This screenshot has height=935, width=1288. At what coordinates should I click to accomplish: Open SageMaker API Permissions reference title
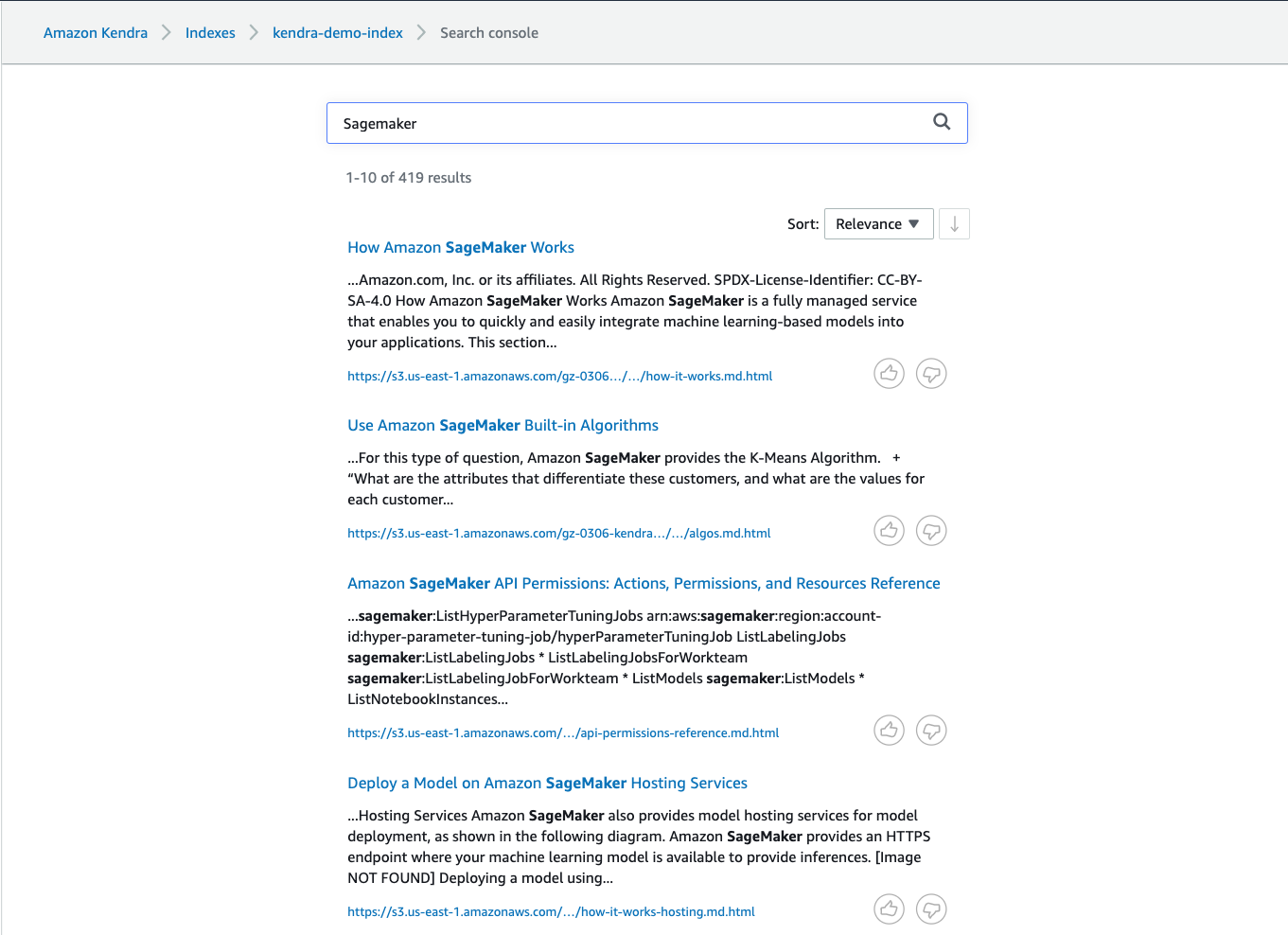(644, 583)
